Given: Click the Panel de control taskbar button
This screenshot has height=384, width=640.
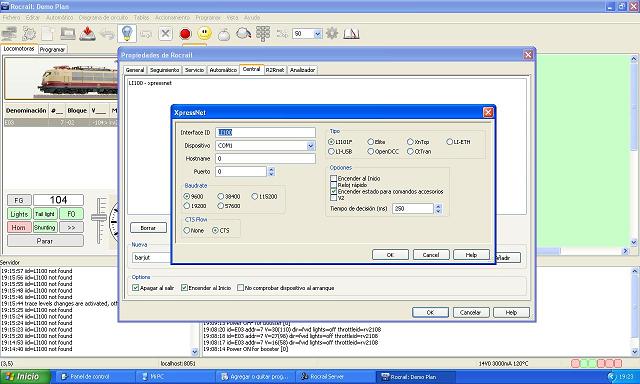Looking at the screenshot, I should [x=94, y=377].
